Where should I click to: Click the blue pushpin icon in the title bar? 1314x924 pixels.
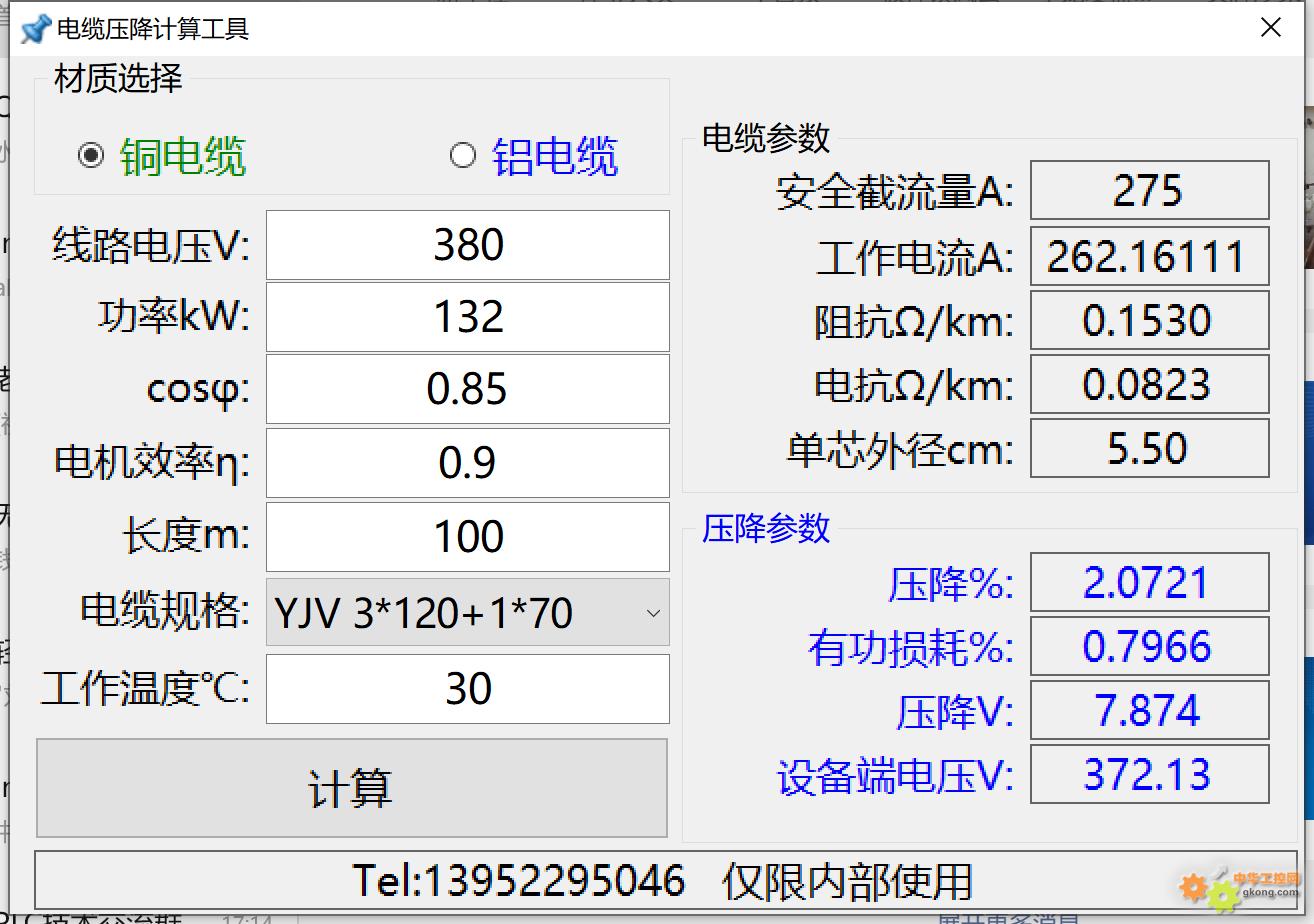pyautogui.click(x=33, y=27)
